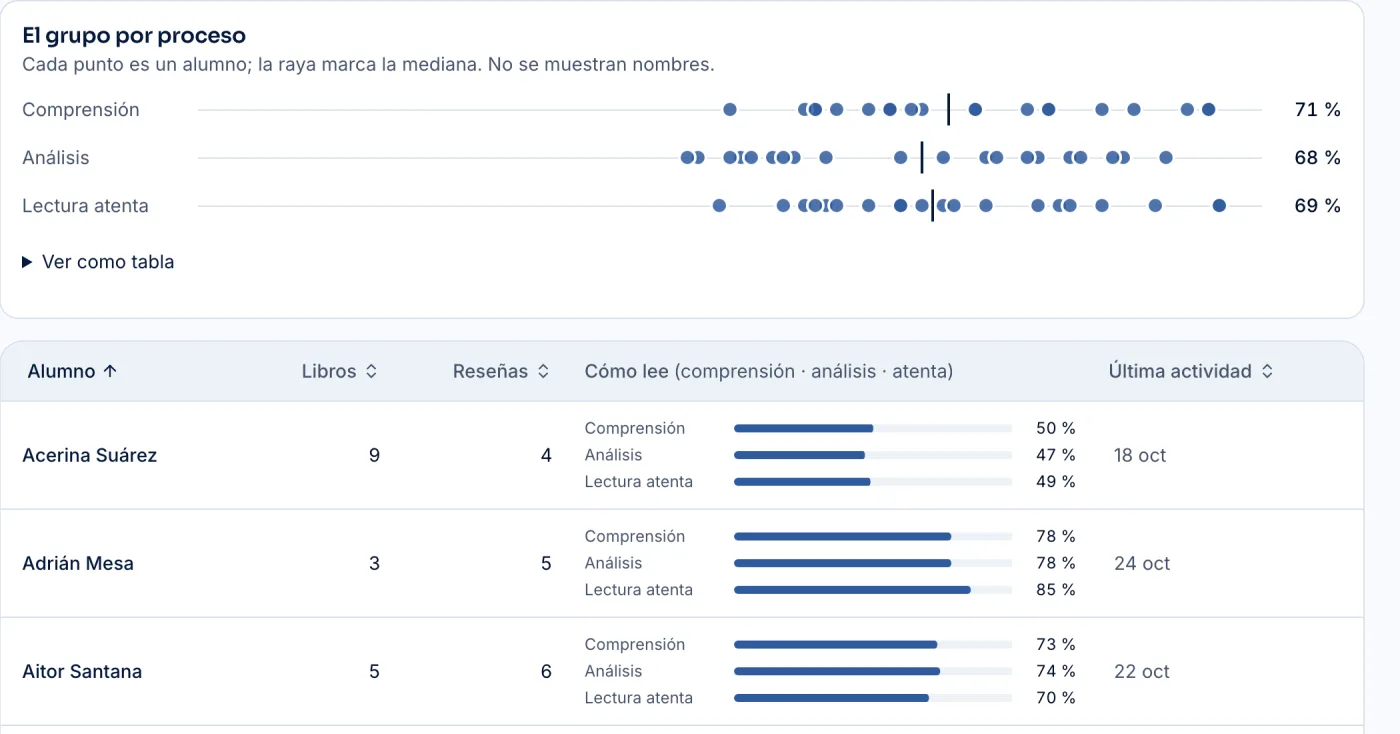This screenshot has width=1400, height=734.
Task: Click the Libros value 5 for Aitor Santana
Action: point(374,671)
